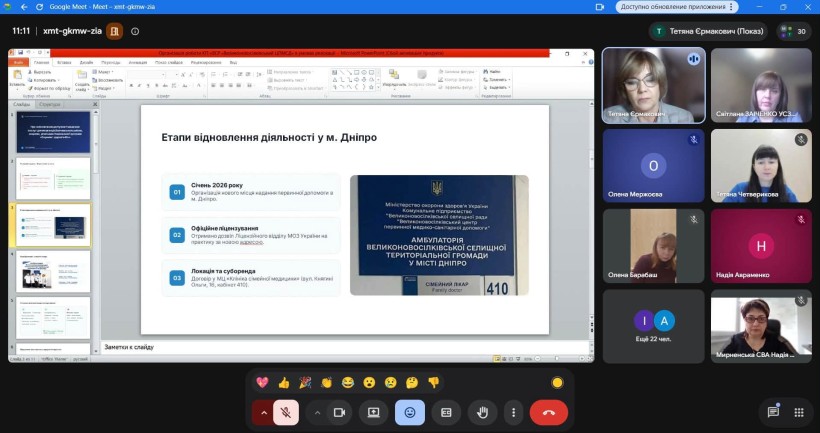This screenshot has height=433, width=820.
Task: Toggle the reactions emoji panel
Action: pyautogui.click(x=410, y=413)
